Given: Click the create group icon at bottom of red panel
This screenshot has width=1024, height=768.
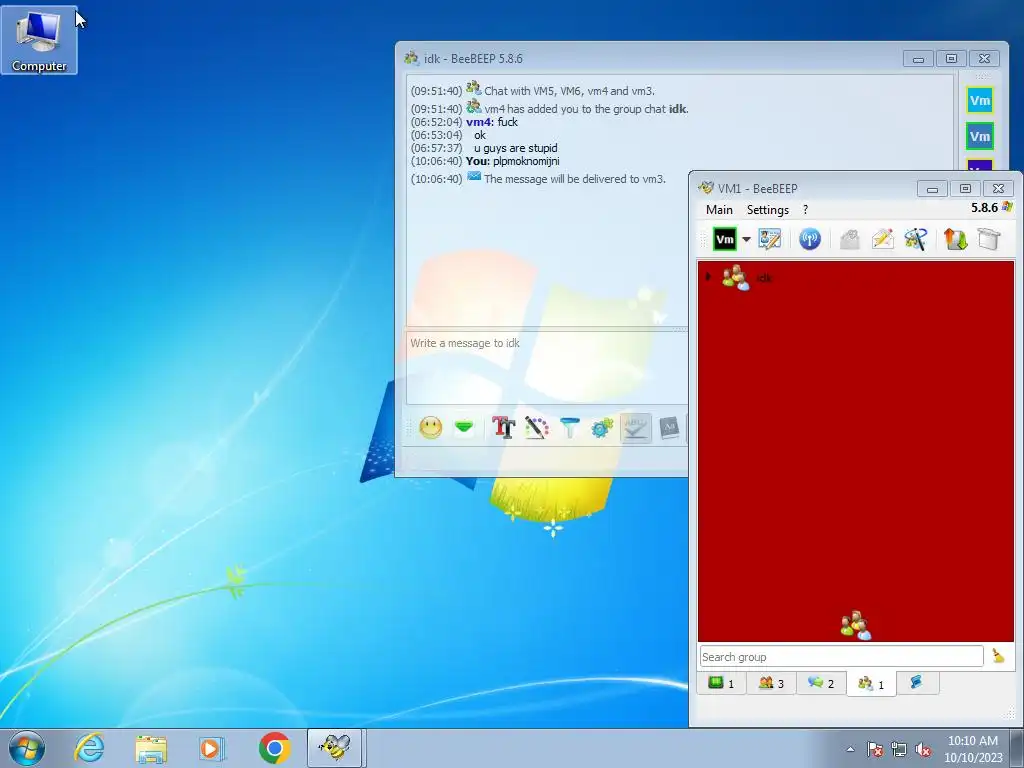Looking at the screenshot, I should [856, 626].
